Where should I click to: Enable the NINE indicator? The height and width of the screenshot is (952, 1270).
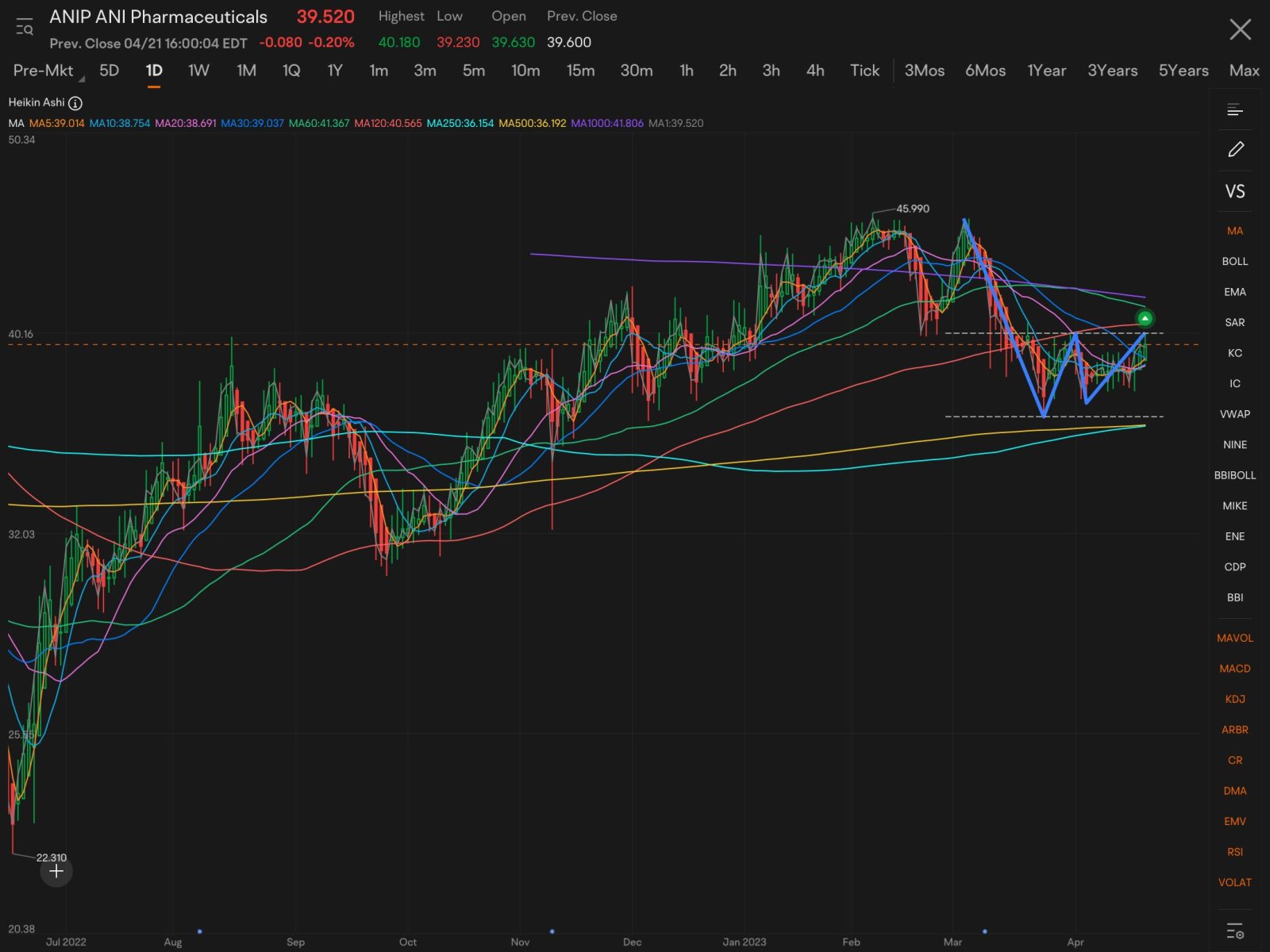coord(1235,445)
